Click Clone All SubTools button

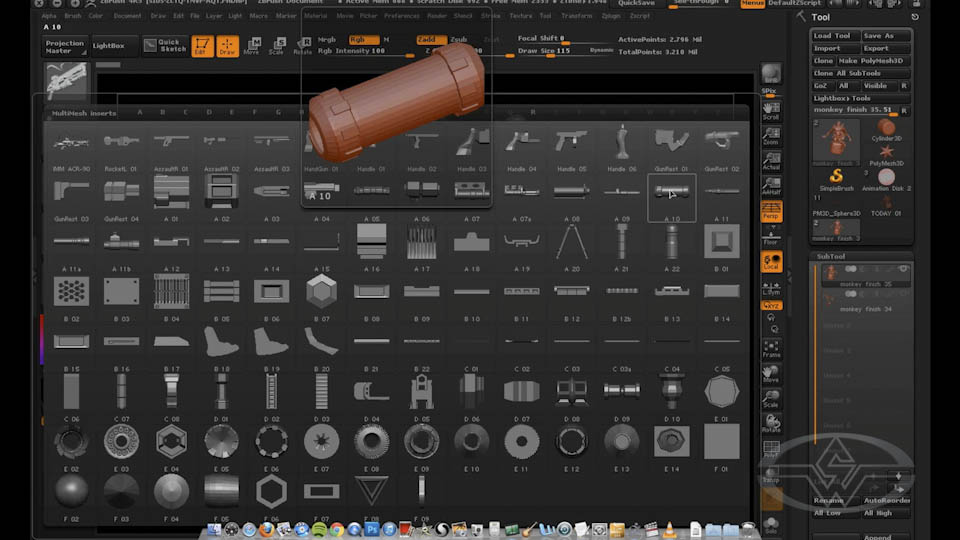860,73
